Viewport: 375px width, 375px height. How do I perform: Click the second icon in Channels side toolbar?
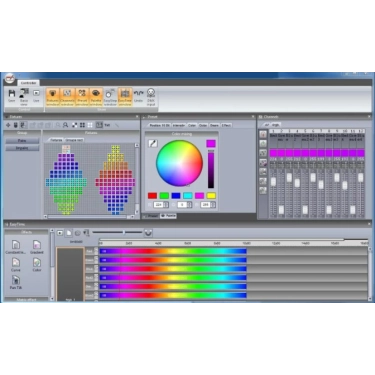tap(263, 144)
